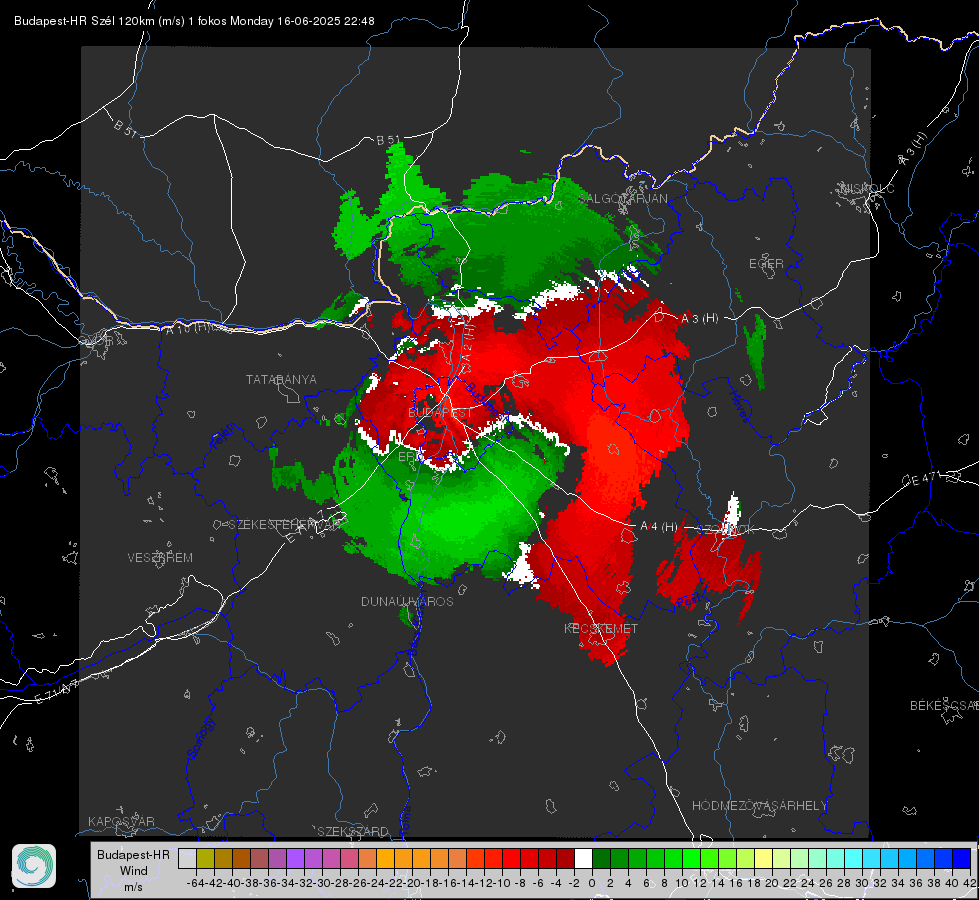979x900 pixels.
Task: Click the '-2' value in the legend scale
Action: pyautogui.click(x=574, y=883)
